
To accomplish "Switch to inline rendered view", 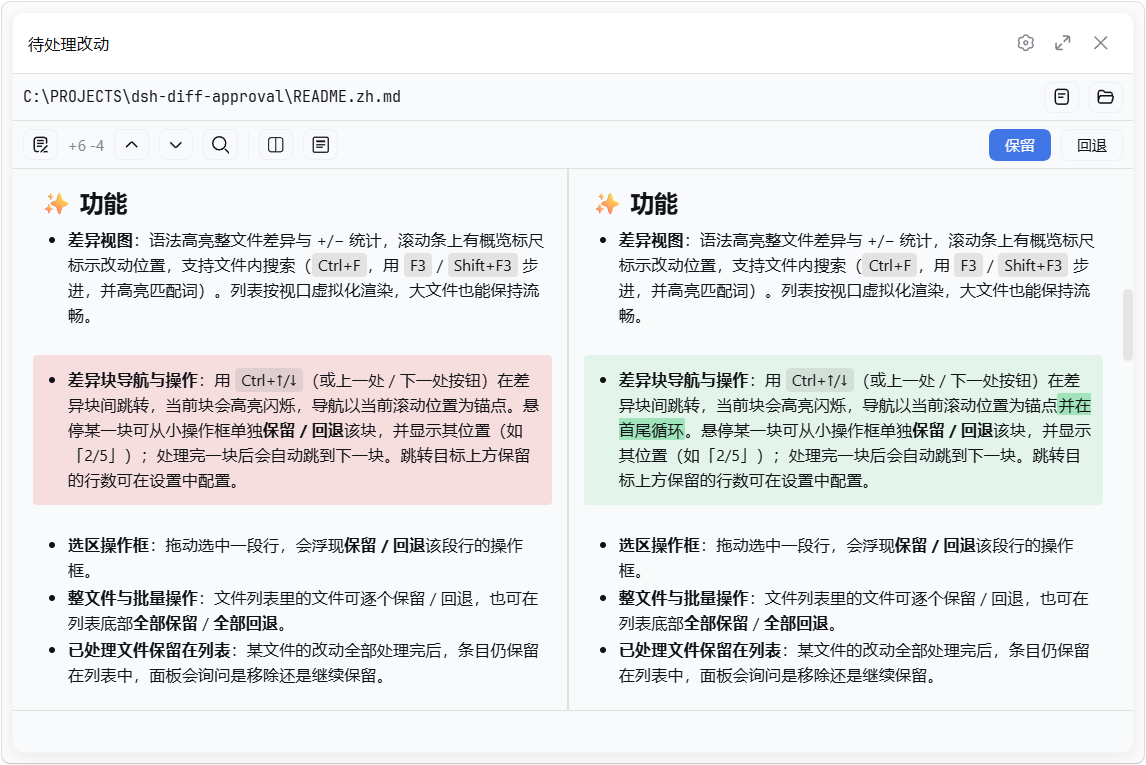I will (320, 145).
